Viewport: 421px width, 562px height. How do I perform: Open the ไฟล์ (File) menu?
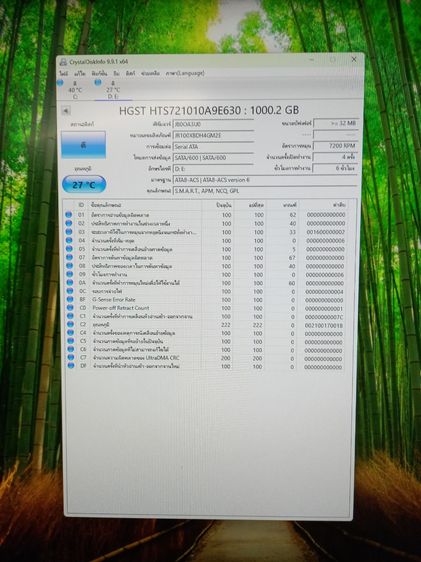(63, 73)
